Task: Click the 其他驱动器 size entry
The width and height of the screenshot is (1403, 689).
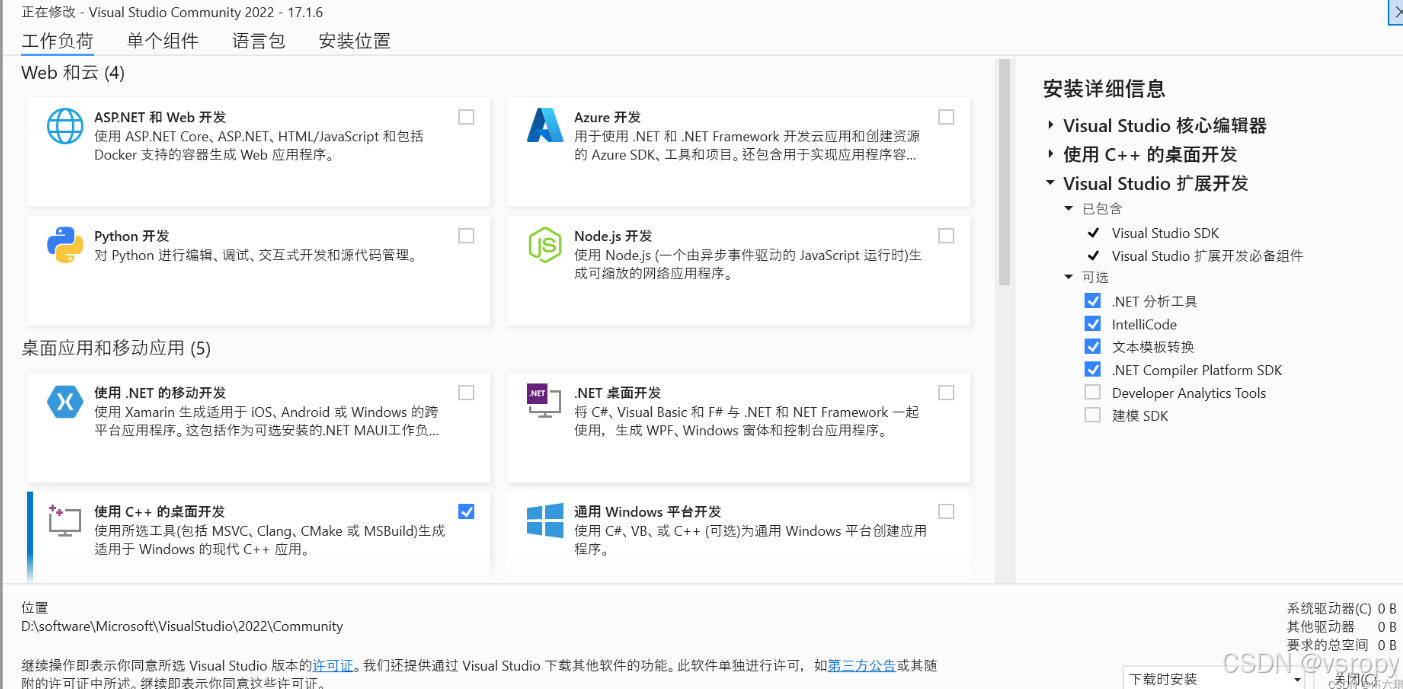Action: click(1341, 627)
